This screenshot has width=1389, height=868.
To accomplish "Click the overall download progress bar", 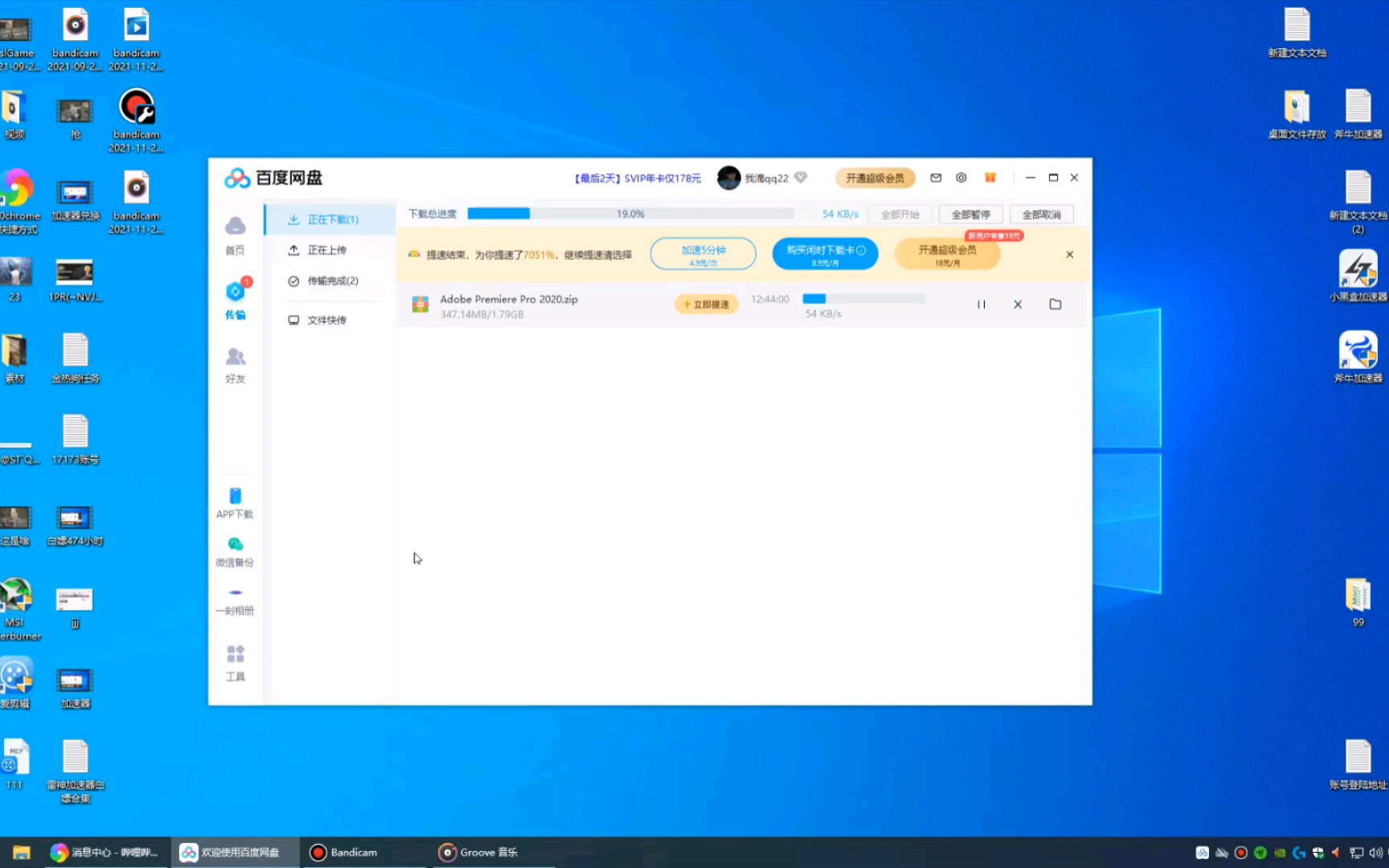I will [631, 214].
